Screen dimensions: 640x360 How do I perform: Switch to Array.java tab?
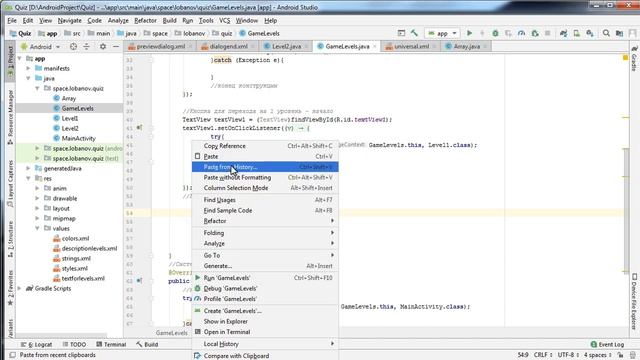467,47
